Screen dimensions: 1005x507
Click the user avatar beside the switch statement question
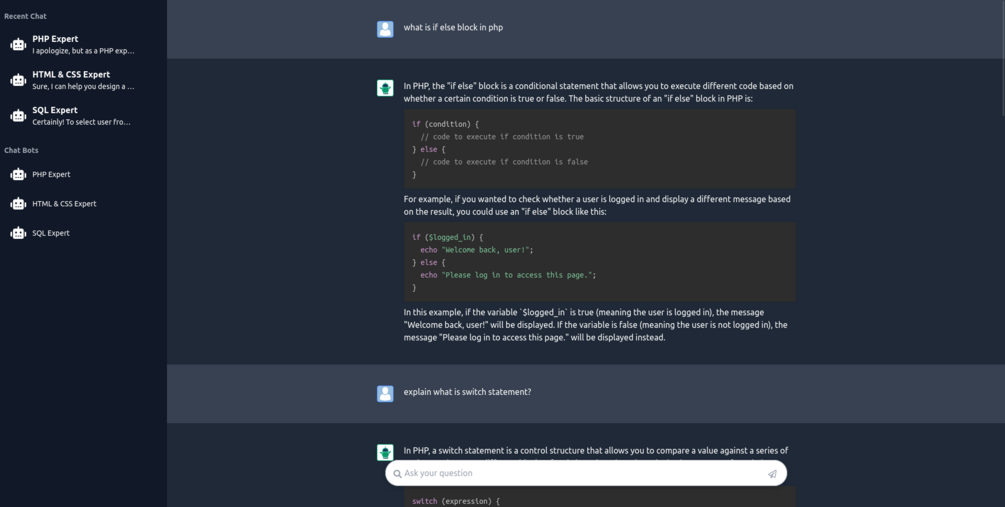pyautogui.click(x=385, y=394)
